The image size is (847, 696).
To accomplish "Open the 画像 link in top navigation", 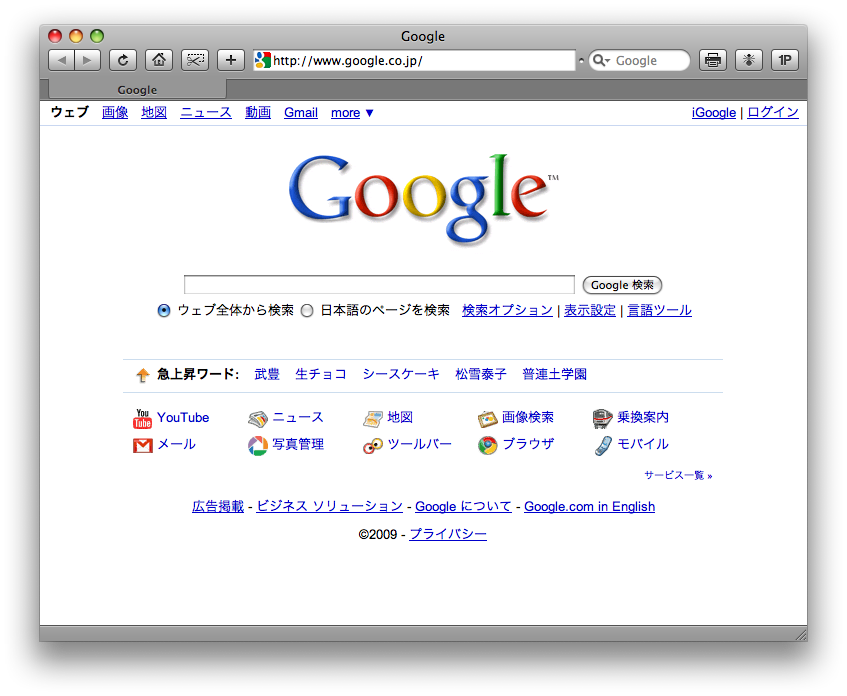I will point(115,113).
